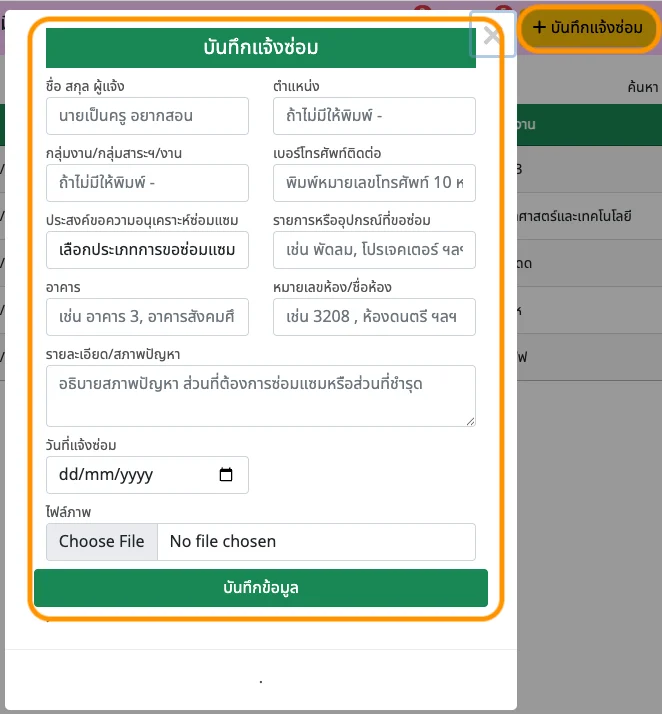Select the mm month segment of date
The image size is (662, 714).
coord(100,475)
